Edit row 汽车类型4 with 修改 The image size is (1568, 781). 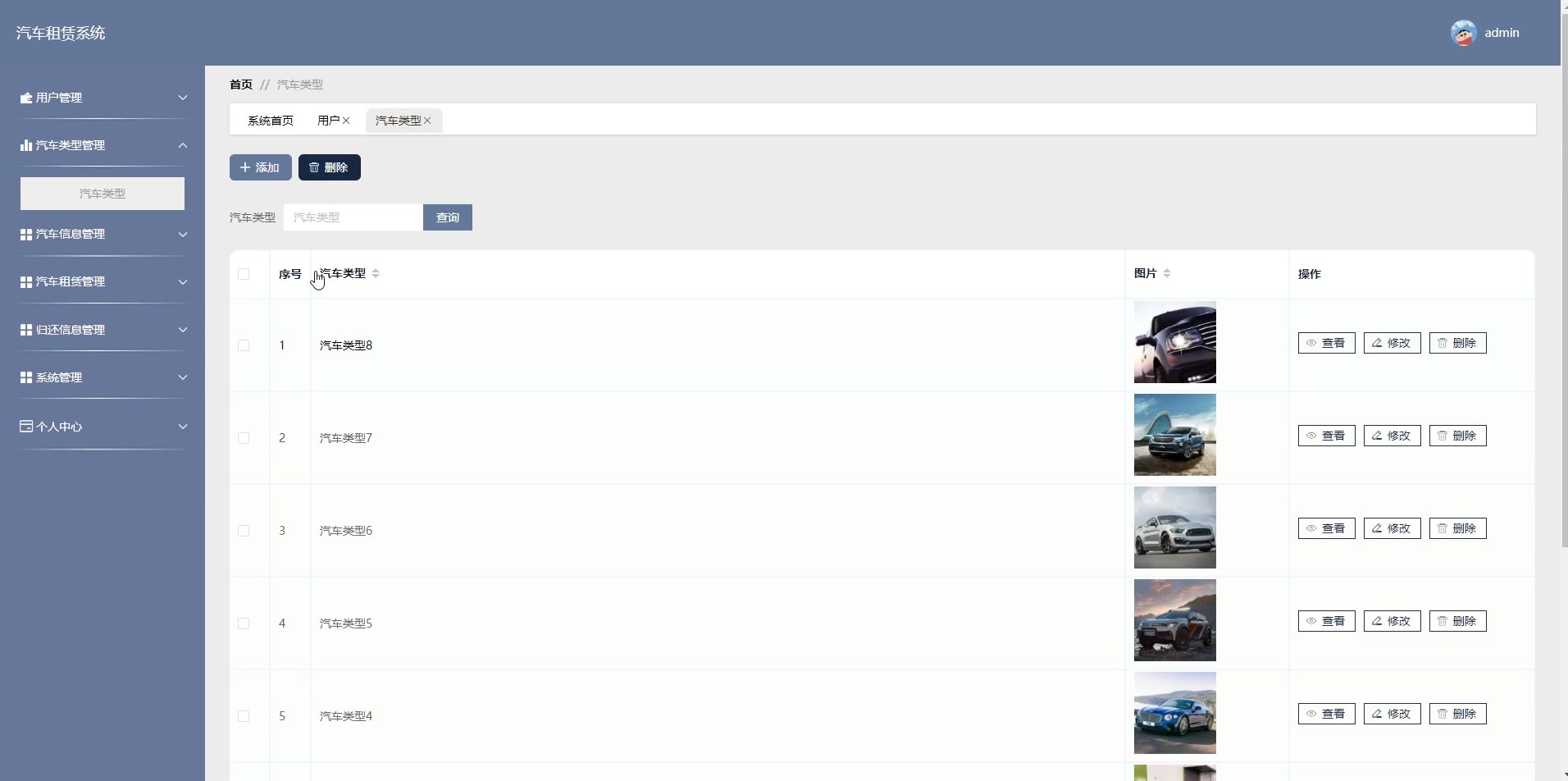coord(1393,714)
